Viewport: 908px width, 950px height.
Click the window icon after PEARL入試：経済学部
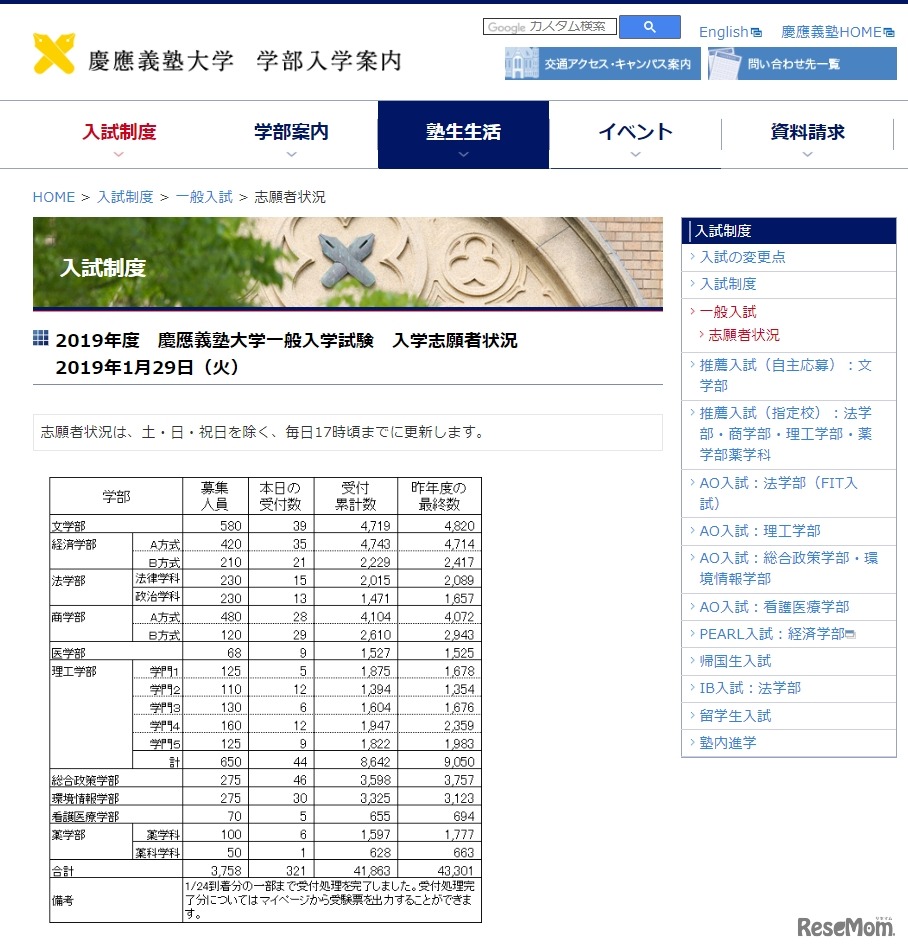854,633
